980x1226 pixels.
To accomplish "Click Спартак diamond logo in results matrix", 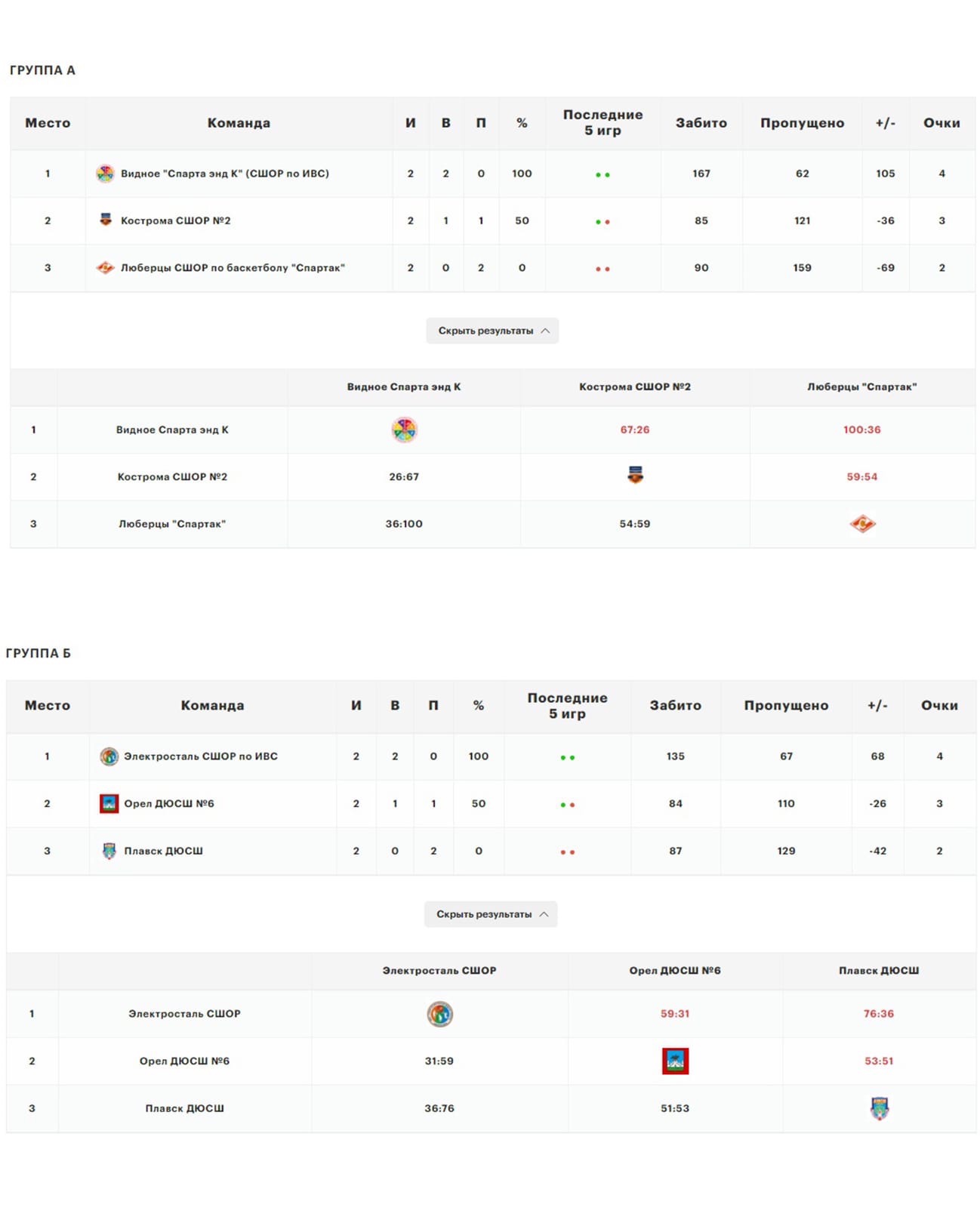I will pos(862,524).
